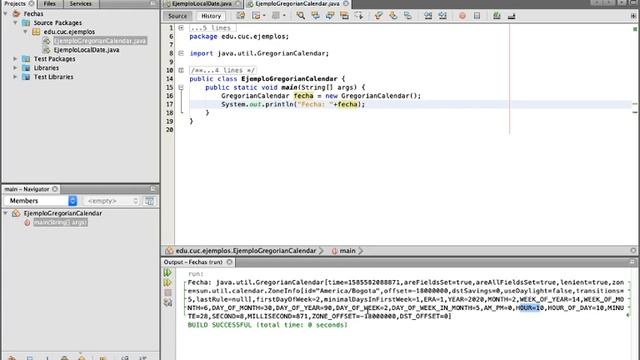Close the main - Navigator tab
The height and width of the screenshot is (360, 640).
click(55, 189)
